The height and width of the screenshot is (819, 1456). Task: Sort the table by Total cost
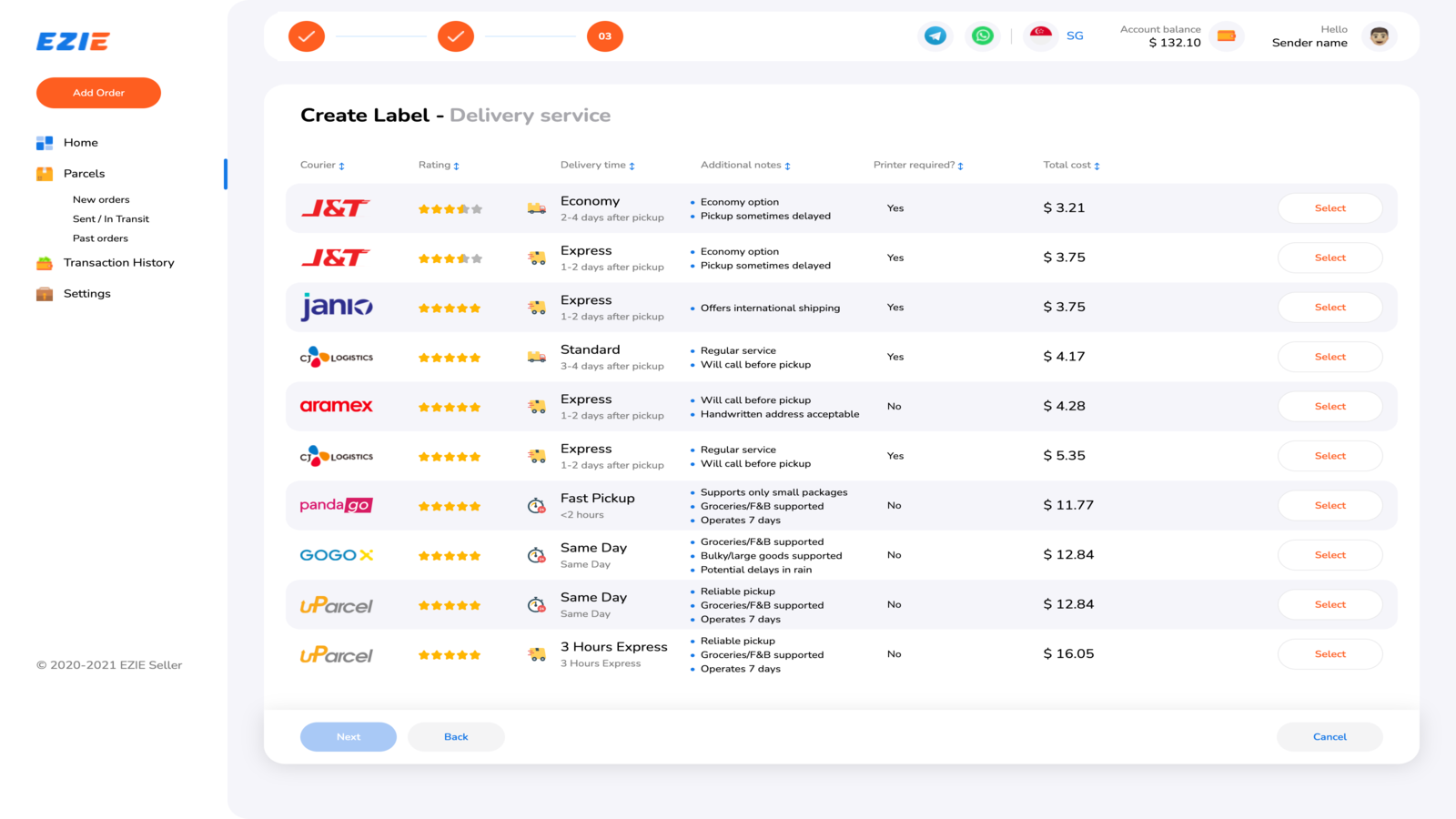click(x=1097, y=165)
